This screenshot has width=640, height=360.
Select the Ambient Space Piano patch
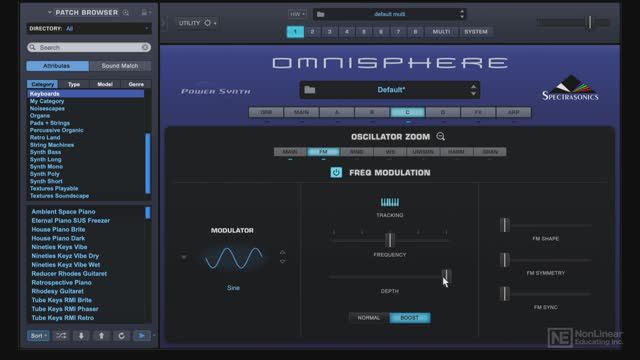pyautogui.click(x=63, y=211)
